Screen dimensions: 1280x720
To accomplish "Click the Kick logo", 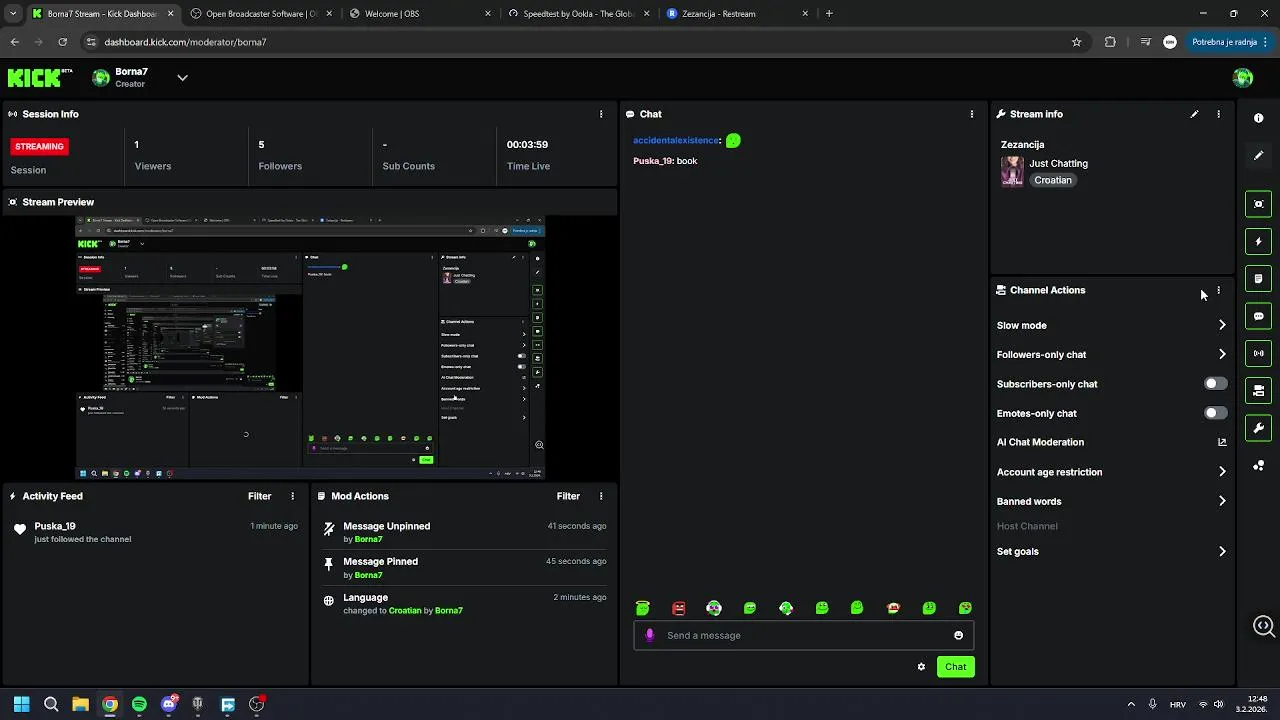I will (40, 78).
